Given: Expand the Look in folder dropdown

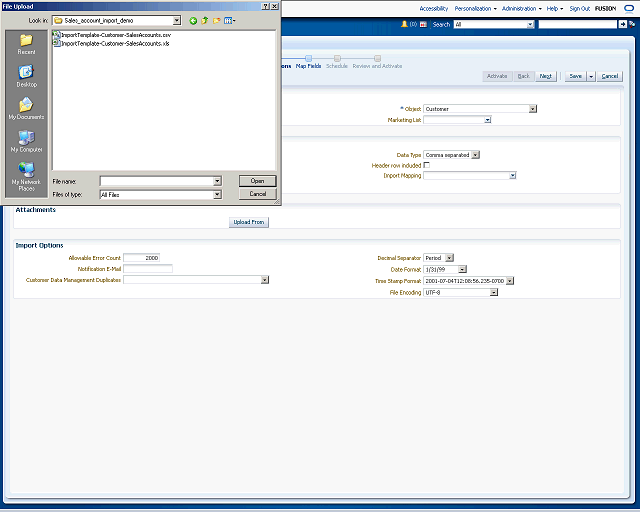Looking at the screenshot, I should click(x=177, y=20).
